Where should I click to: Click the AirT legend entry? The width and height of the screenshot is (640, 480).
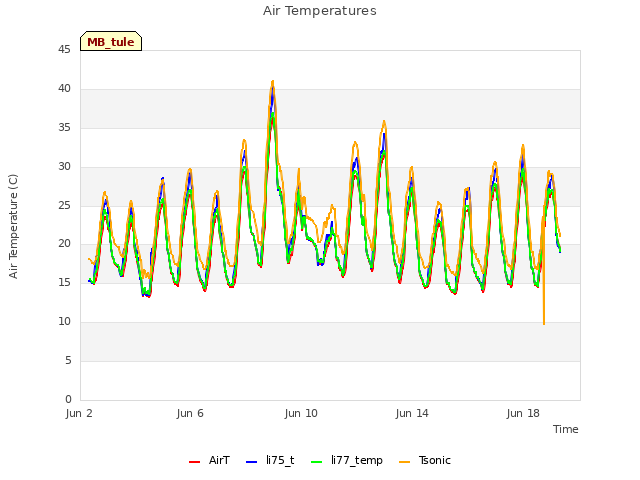pos(209,460)
